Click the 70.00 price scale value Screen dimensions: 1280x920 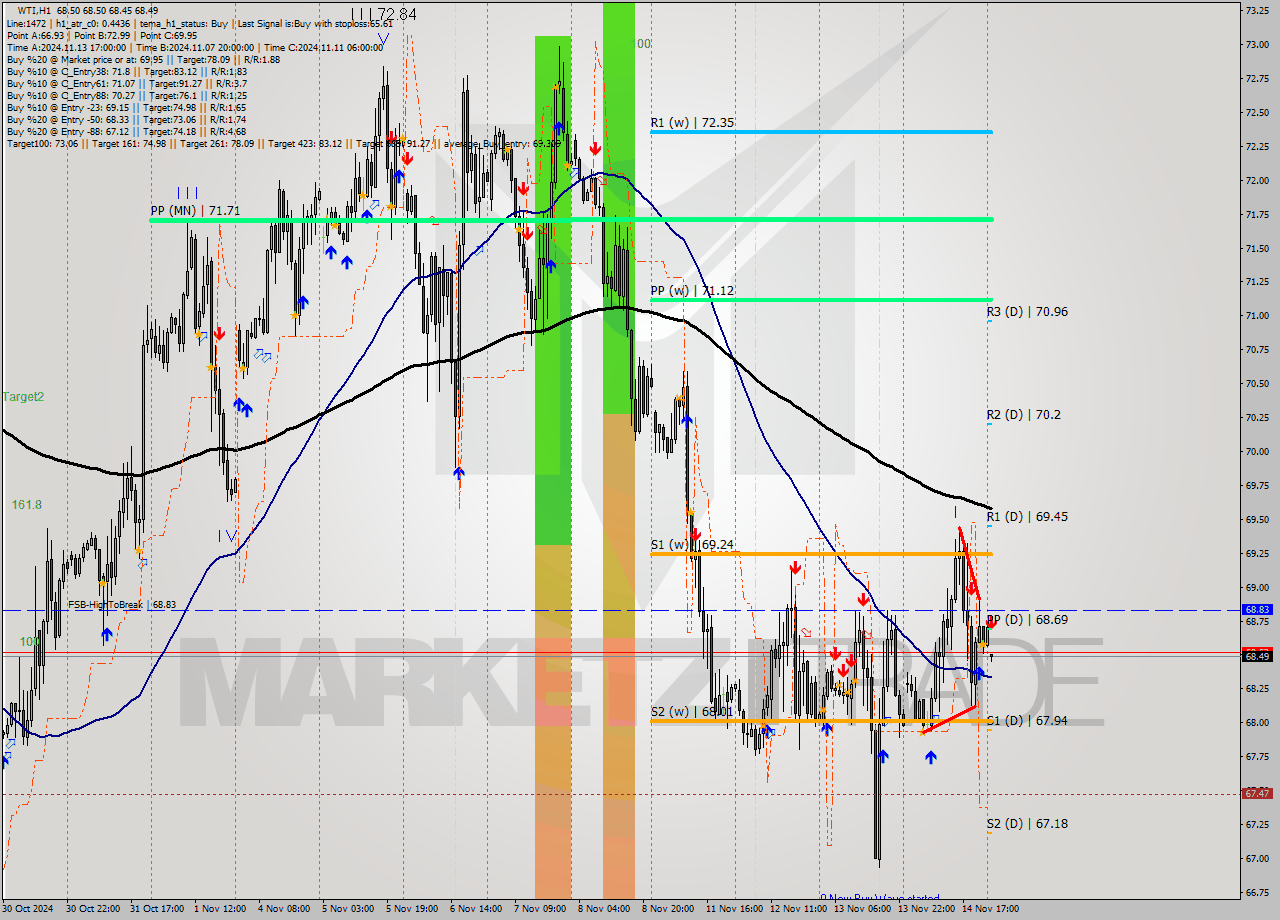click(1257, 451)
